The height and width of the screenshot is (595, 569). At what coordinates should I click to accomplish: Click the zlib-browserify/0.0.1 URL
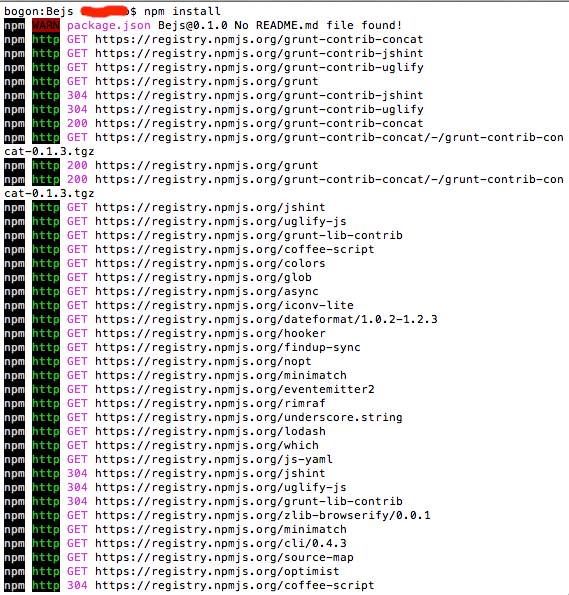click(263, 515)
